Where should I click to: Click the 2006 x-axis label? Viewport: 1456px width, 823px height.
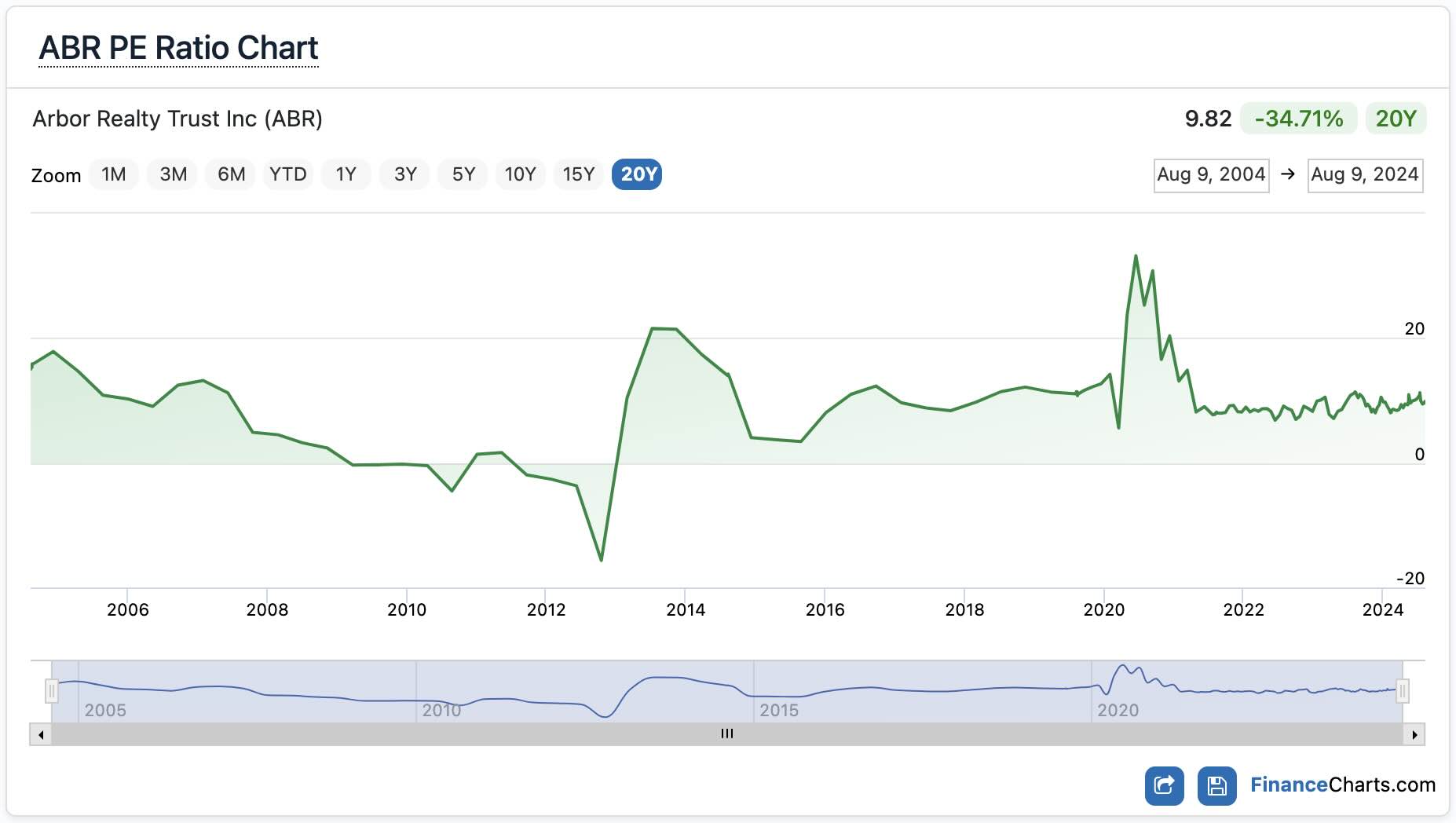pos(127,609)
